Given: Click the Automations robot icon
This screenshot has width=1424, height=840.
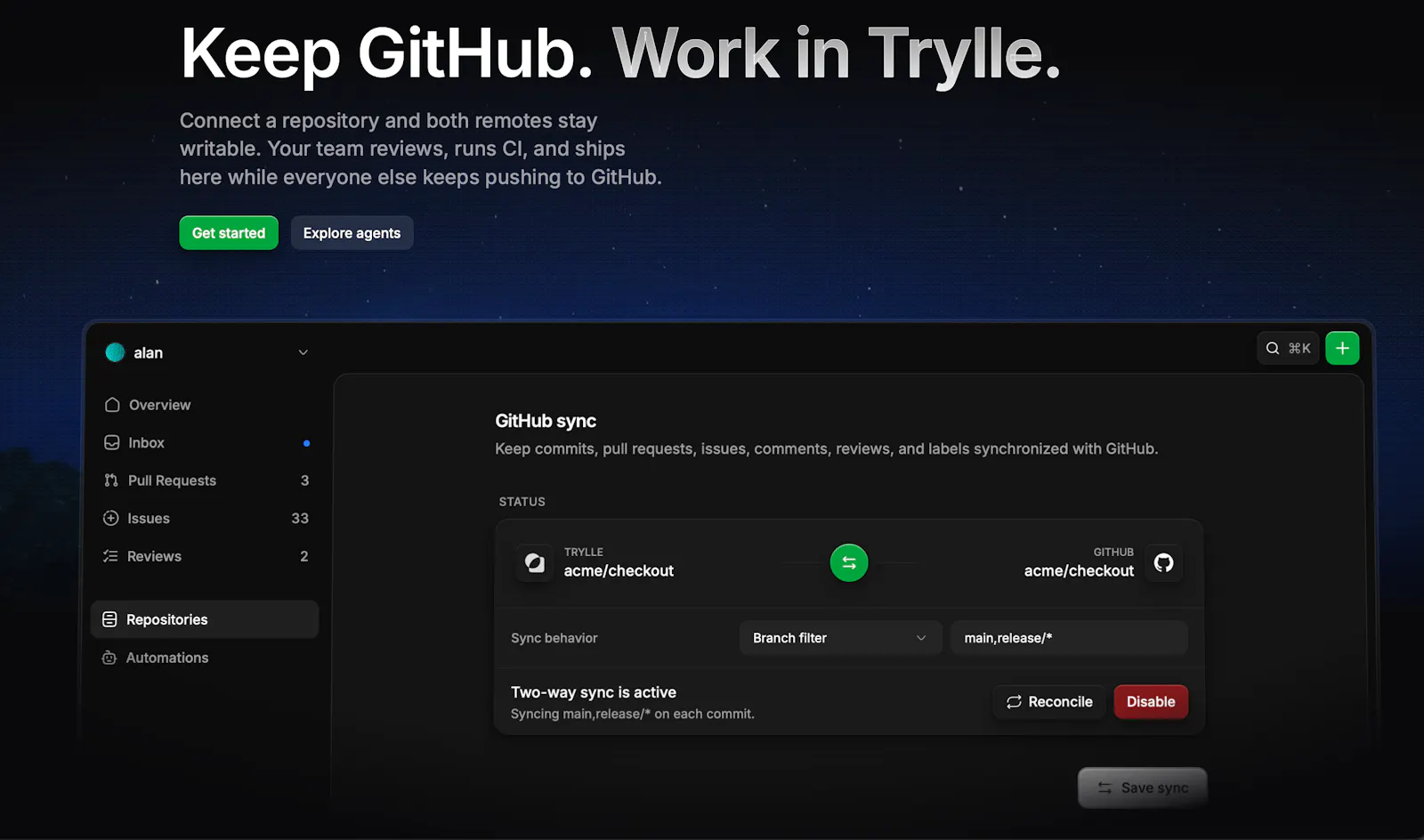Looking at the screenshot, I should point(109,658).
